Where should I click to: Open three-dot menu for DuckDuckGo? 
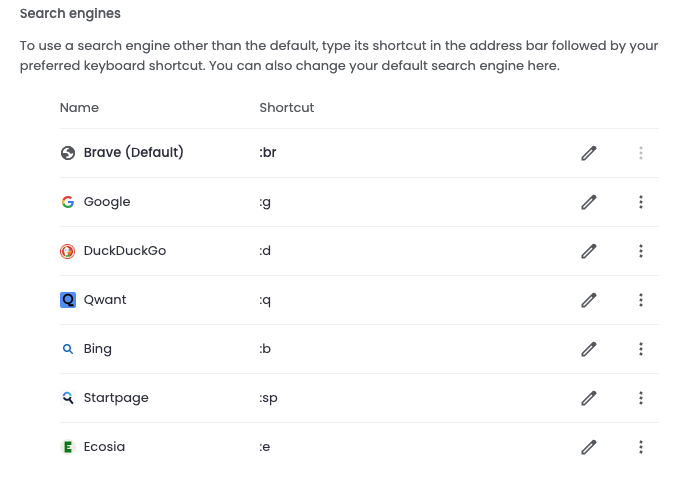641,251
